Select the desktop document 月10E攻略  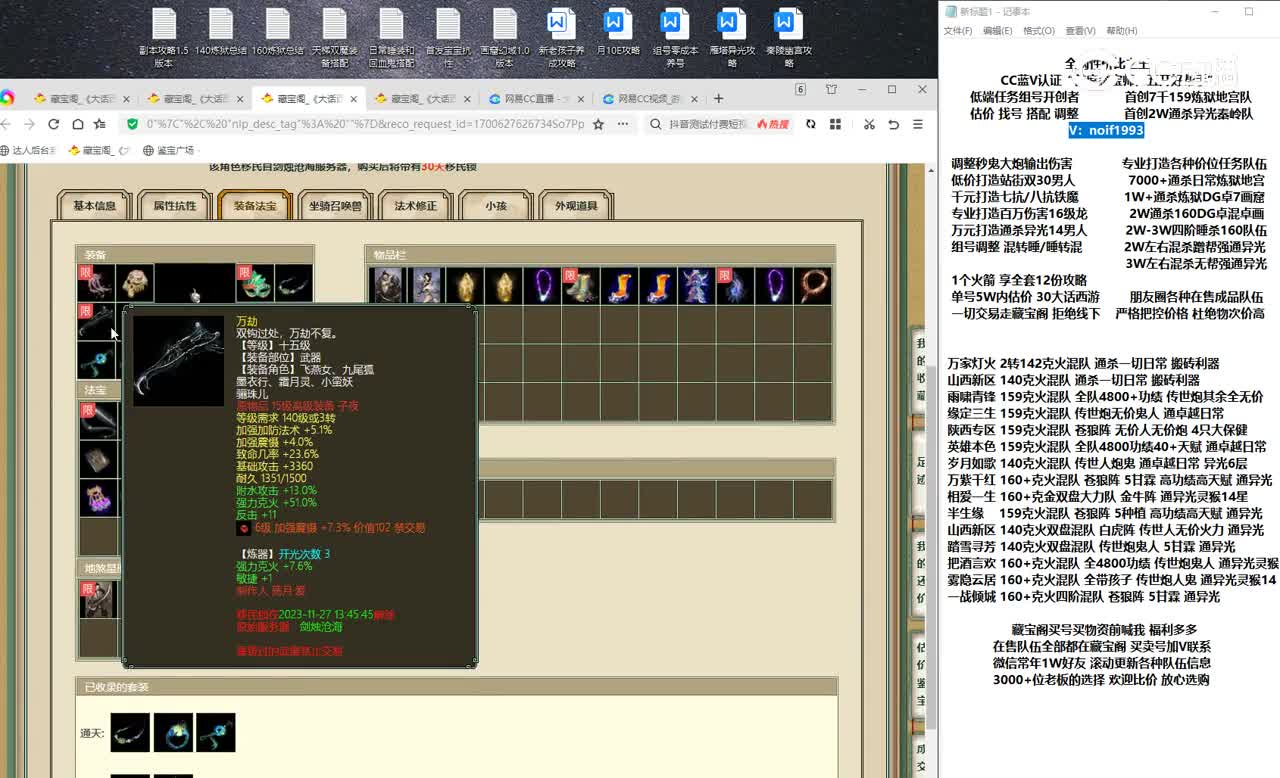click(618, 33)
